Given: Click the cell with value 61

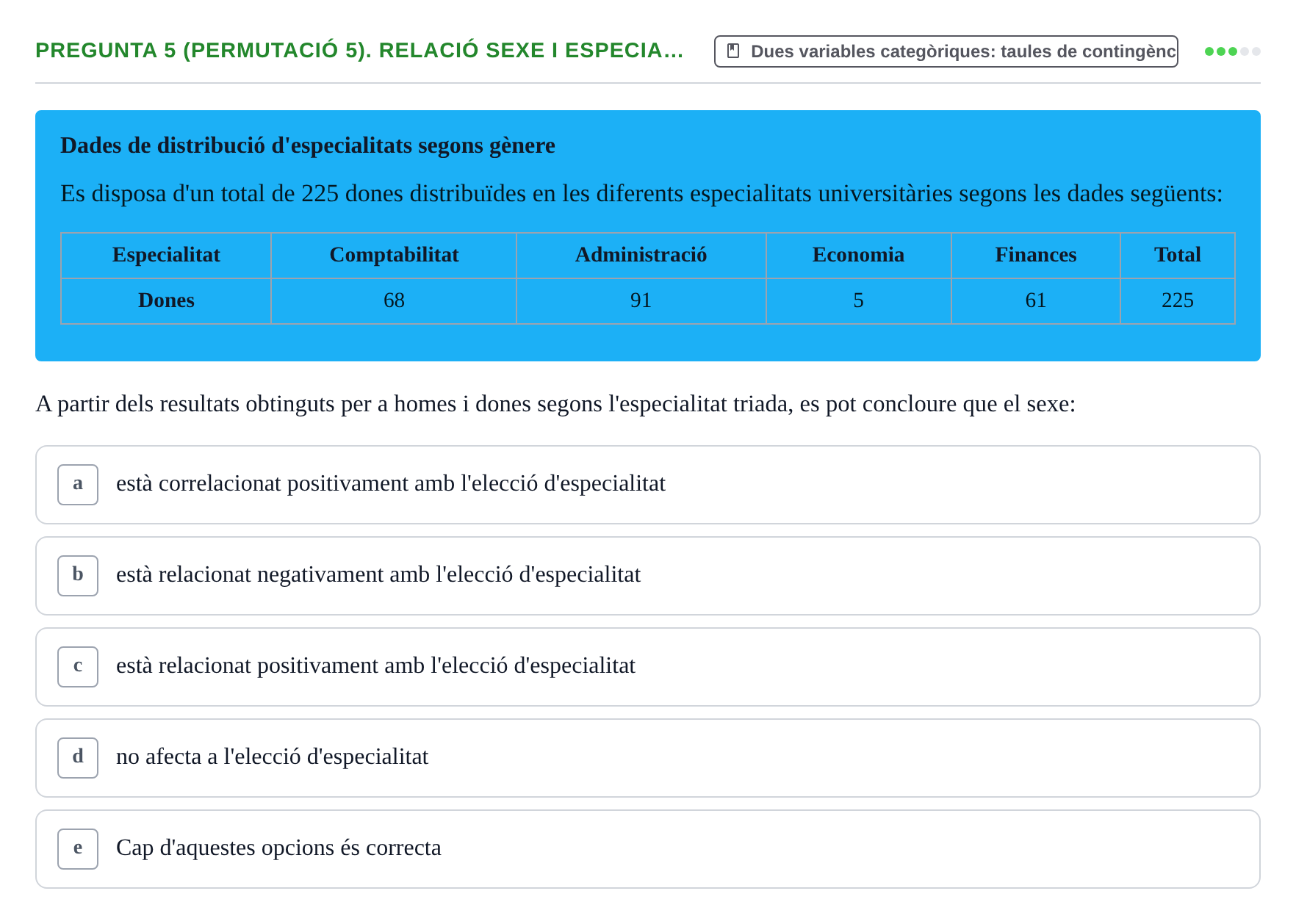Looking at the screenshot, I should tap(1035, 300).
